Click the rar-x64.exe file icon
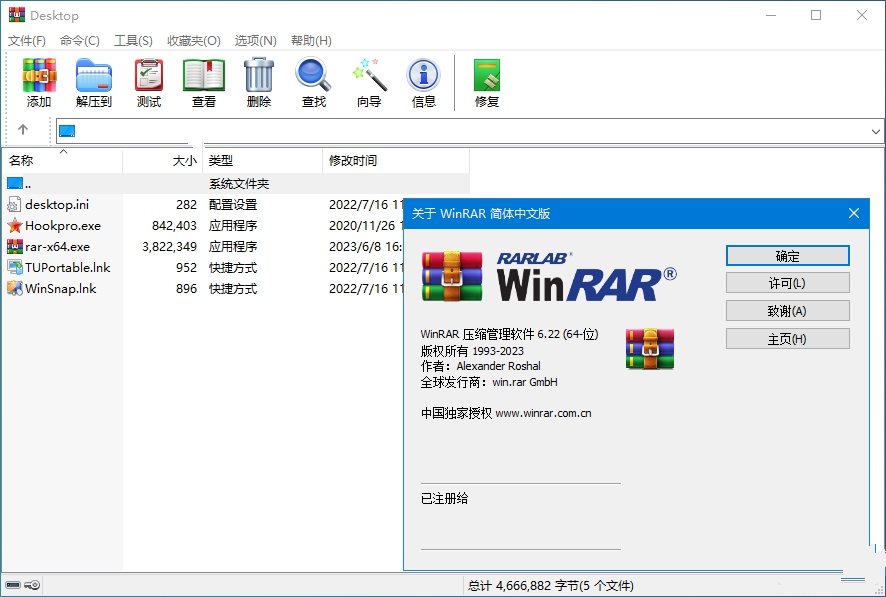The width and height of the screenshot is (886, 597). coord(15,246)
